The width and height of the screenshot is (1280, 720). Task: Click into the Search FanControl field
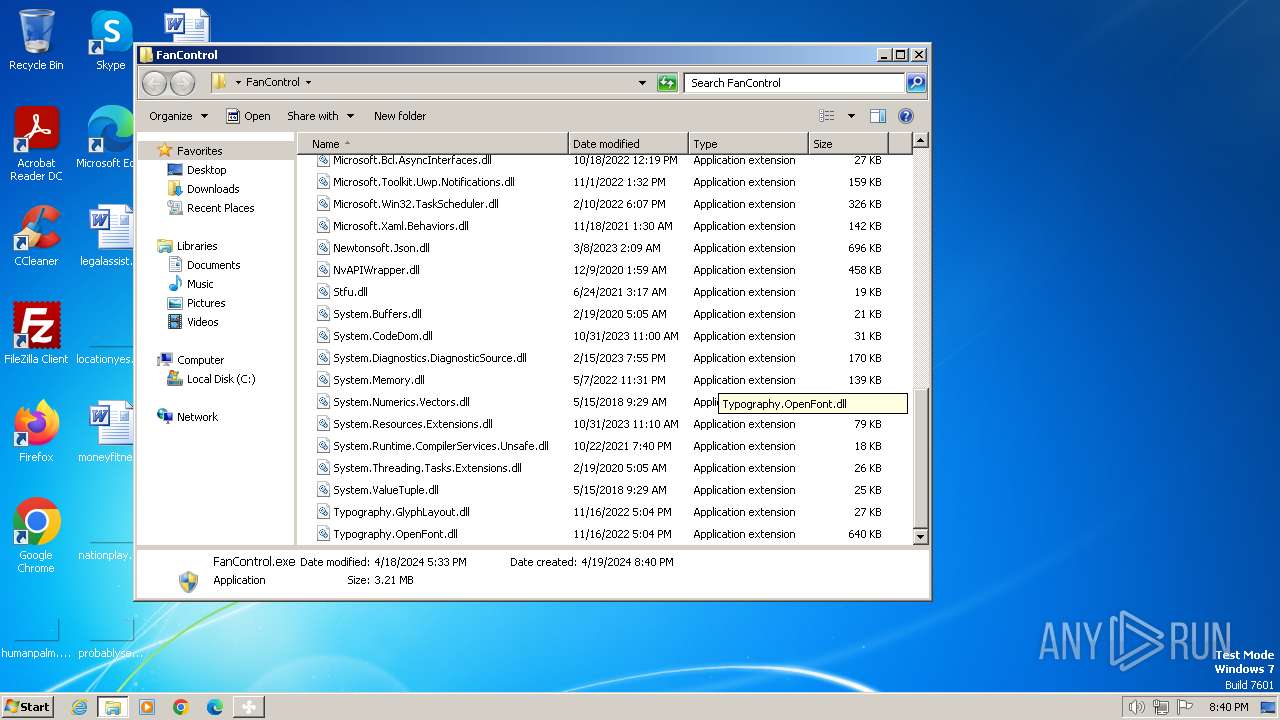tap(794, 83)
